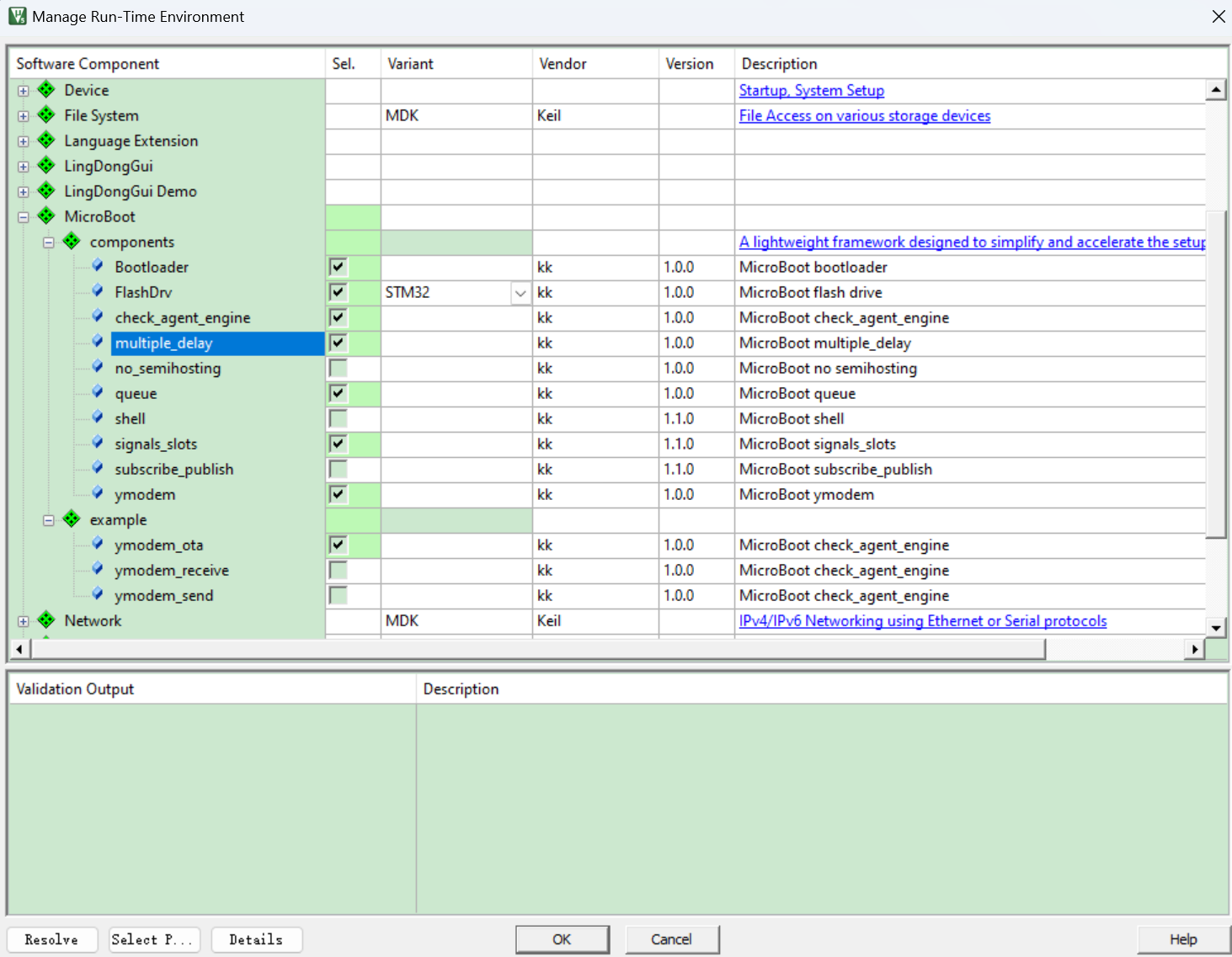Enable the no_semihosting checkbox
This screenshot has height=957, width=1232.
pos(338,368)
